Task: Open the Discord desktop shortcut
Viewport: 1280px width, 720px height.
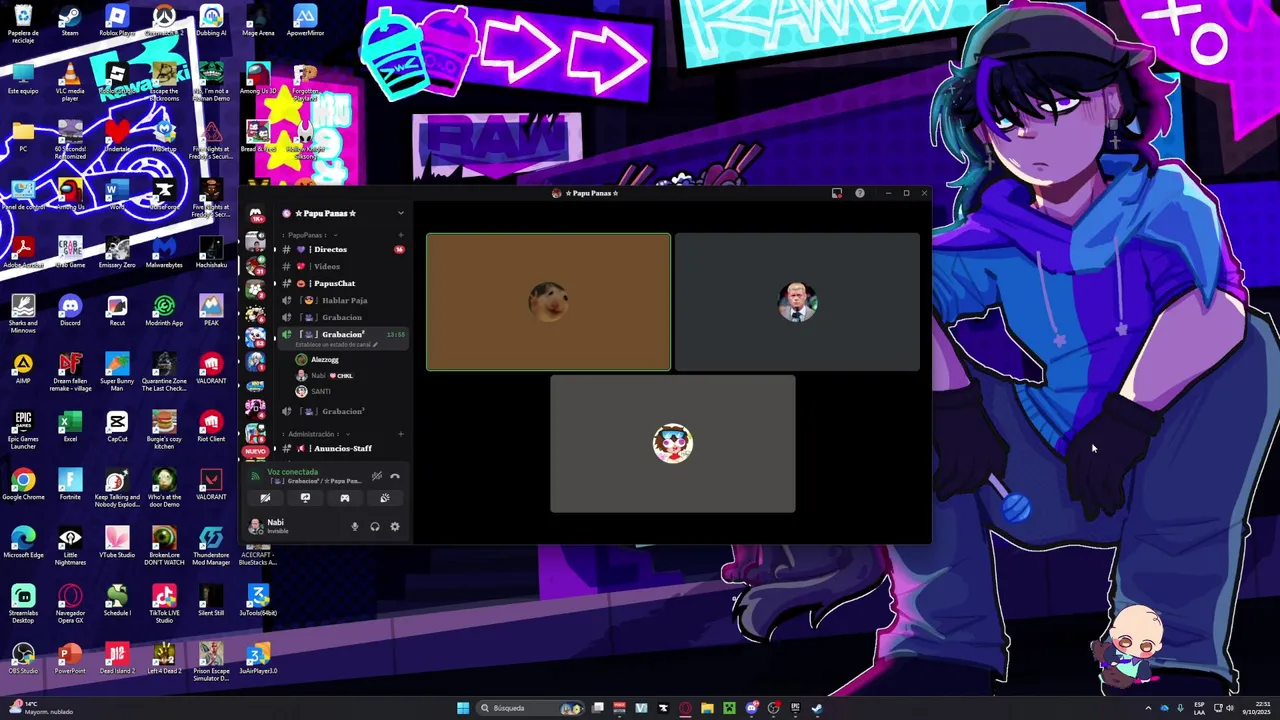Action: (70, 310)
